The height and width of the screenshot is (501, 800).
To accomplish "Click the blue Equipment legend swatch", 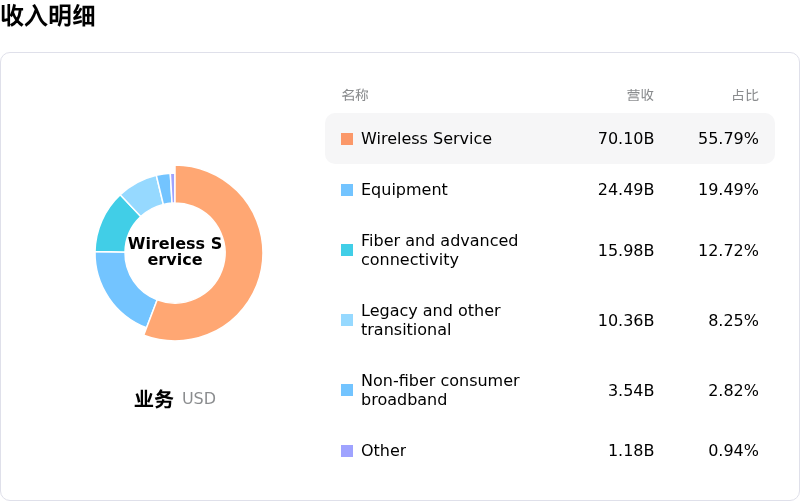I will 347,190.
